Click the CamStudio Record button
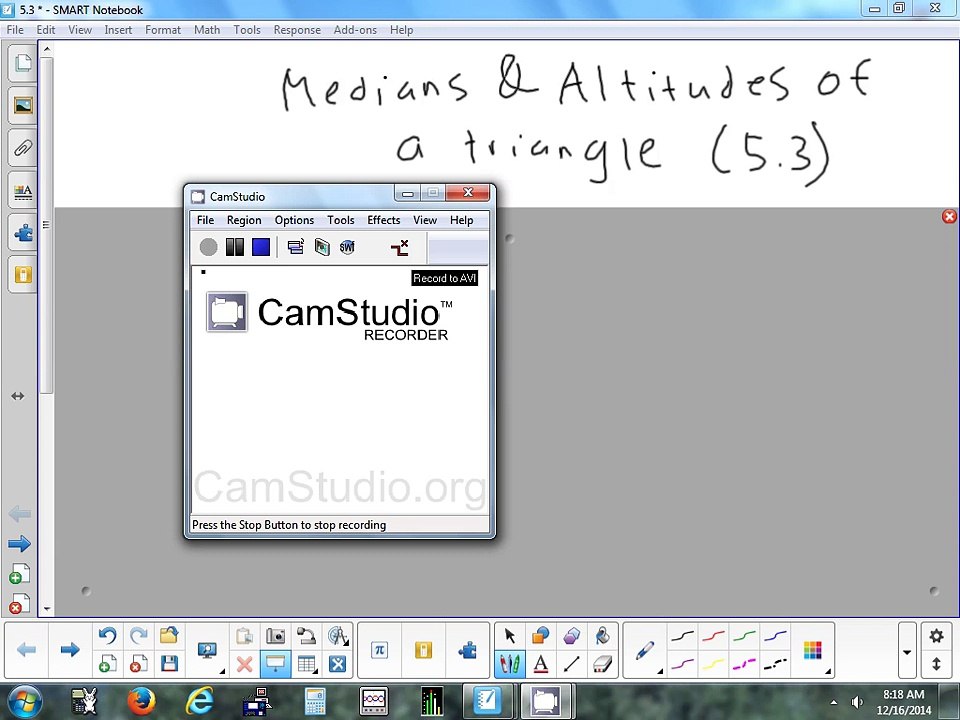The width and height of the screenshot is (960, 720). [x=208, y=247]
